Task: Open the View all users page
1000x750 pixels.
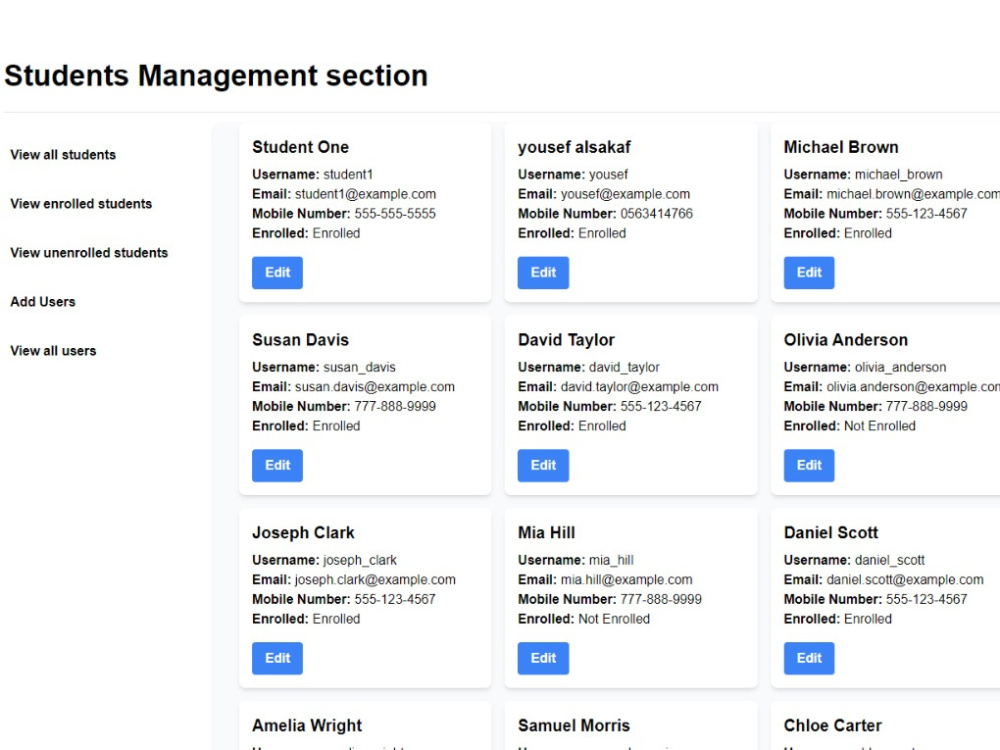Action: pyautogui.click(x=53, y=351)
